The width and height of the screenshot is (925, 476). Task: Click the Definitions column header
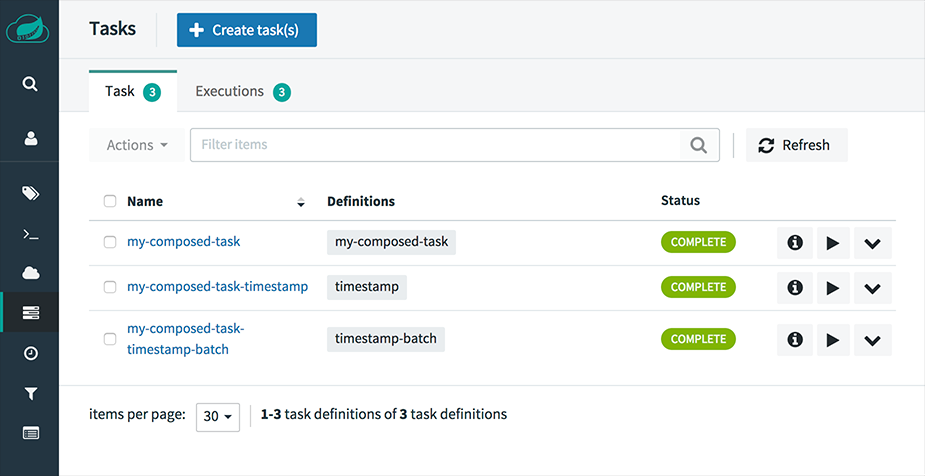[x=361, y=201]
